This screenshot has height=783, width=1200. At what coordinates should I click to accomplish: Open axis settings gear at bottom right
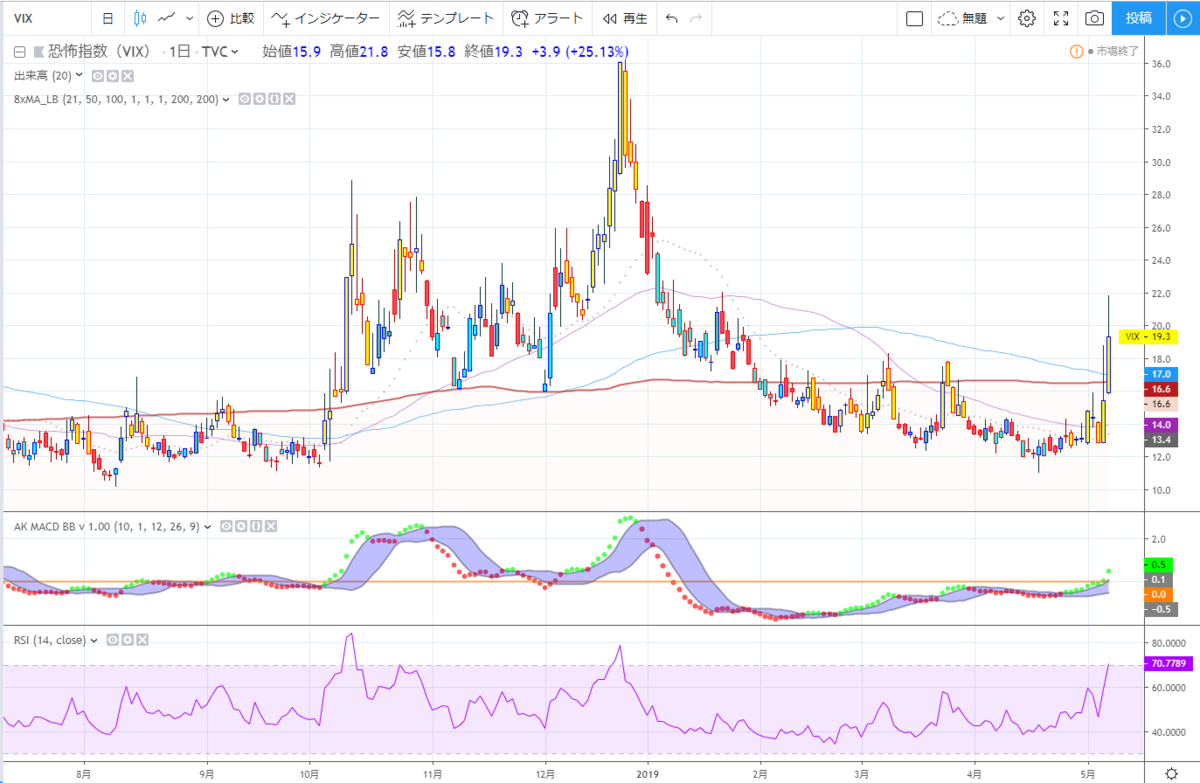[x=1172, y=772]
